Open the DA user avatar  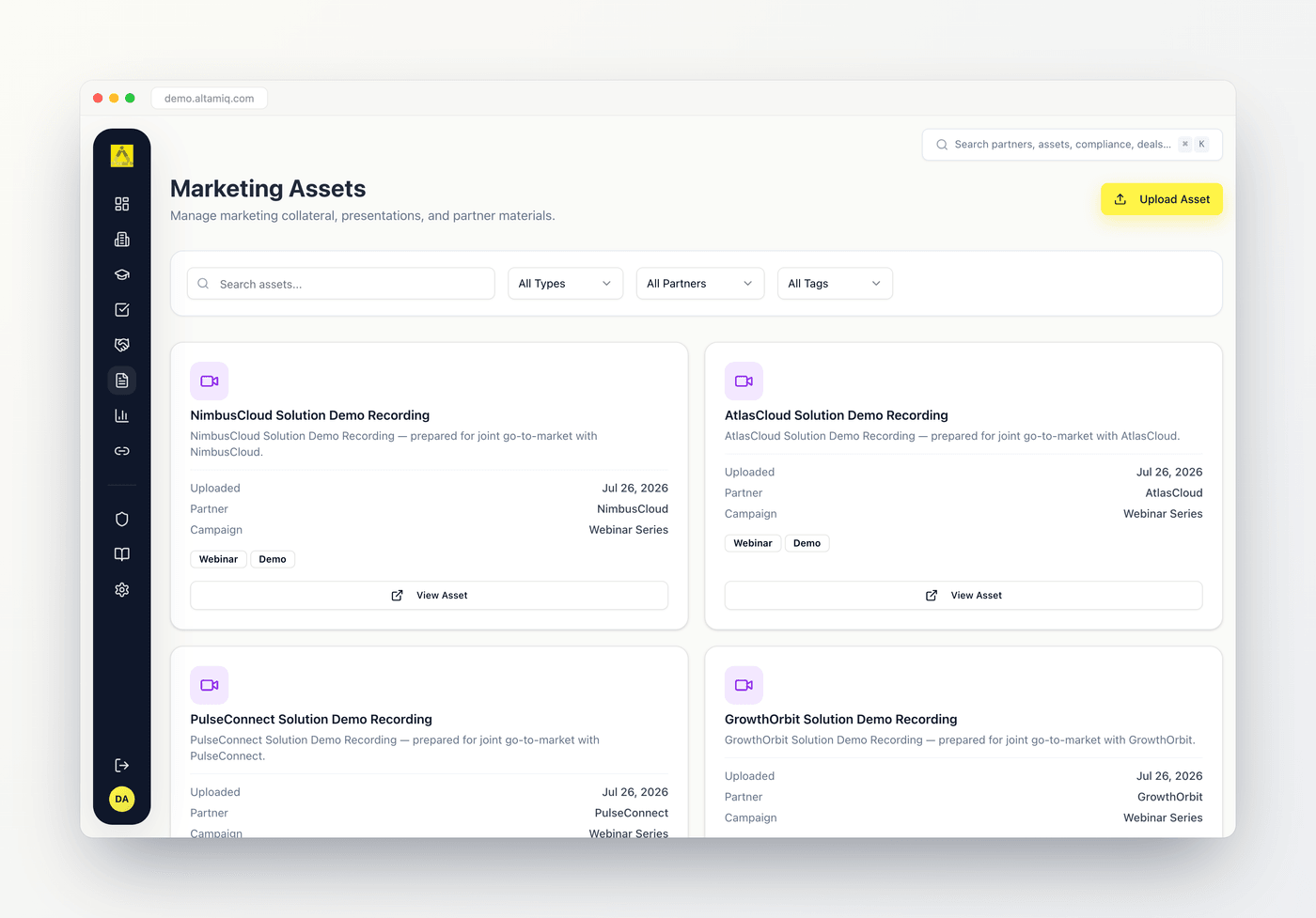122,800
